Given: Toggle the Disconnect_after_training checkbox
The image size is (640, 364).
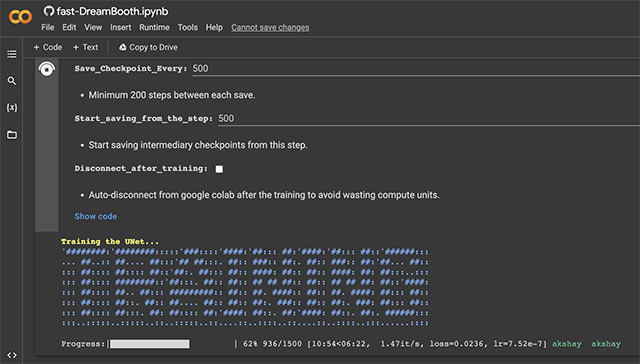Looking at the screenshot, I should click(219, 169).
